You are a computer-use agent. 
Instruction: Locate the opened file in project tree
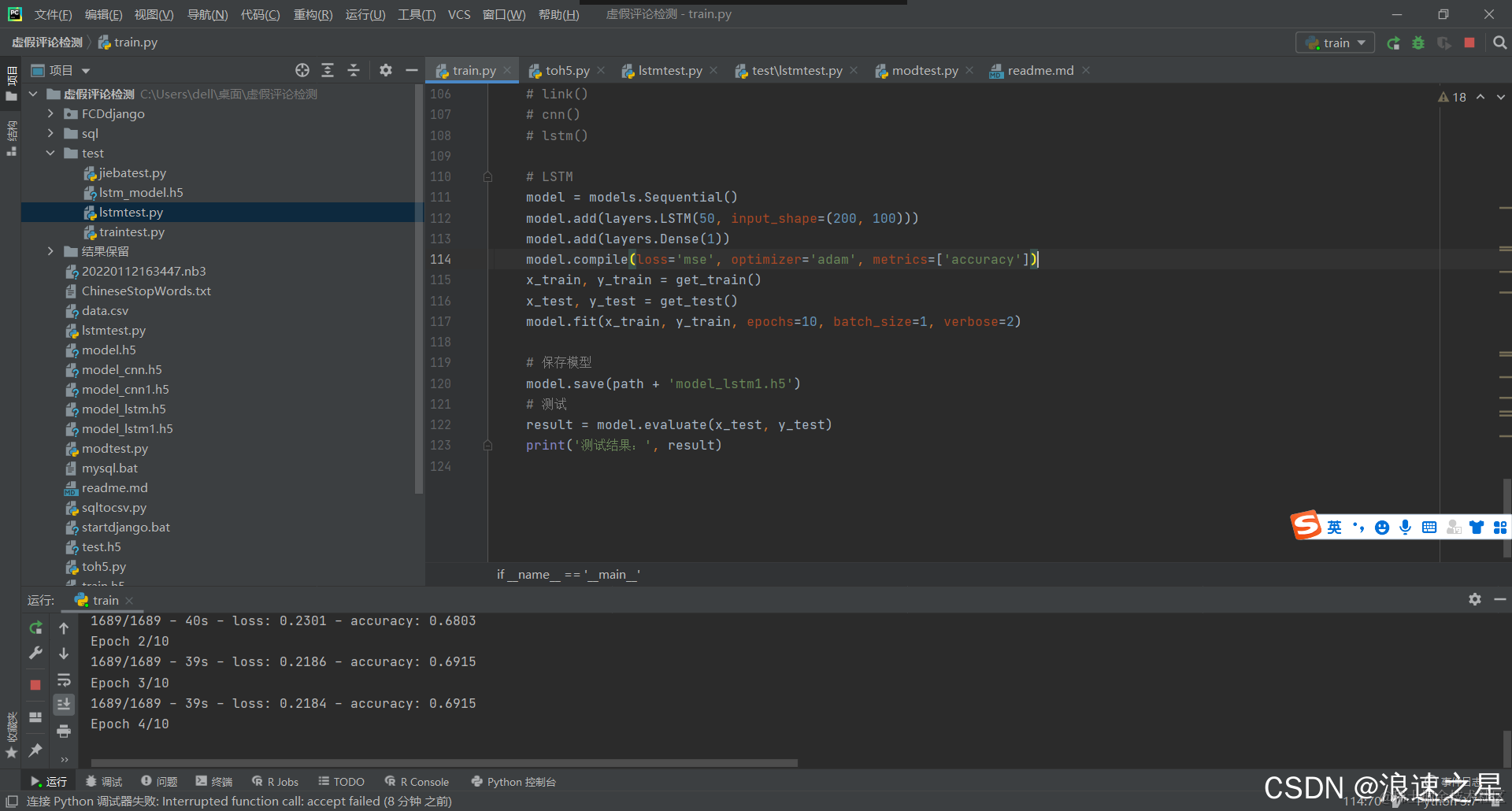(x=302, y=70)
